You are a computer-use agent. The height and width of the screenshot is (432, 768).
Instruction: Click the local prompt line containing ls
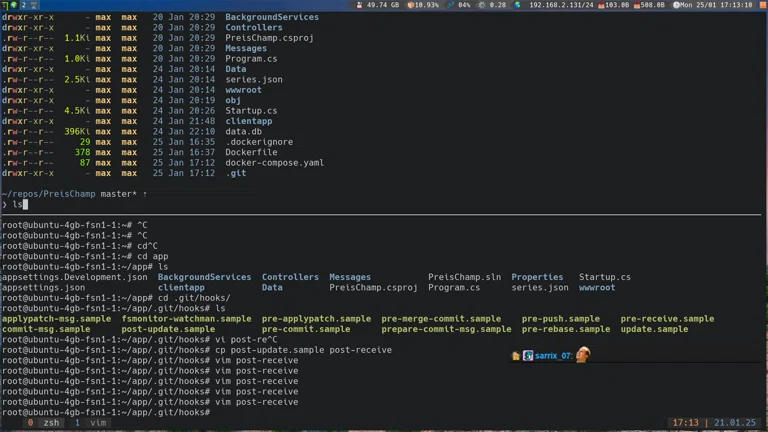(18, 204)
